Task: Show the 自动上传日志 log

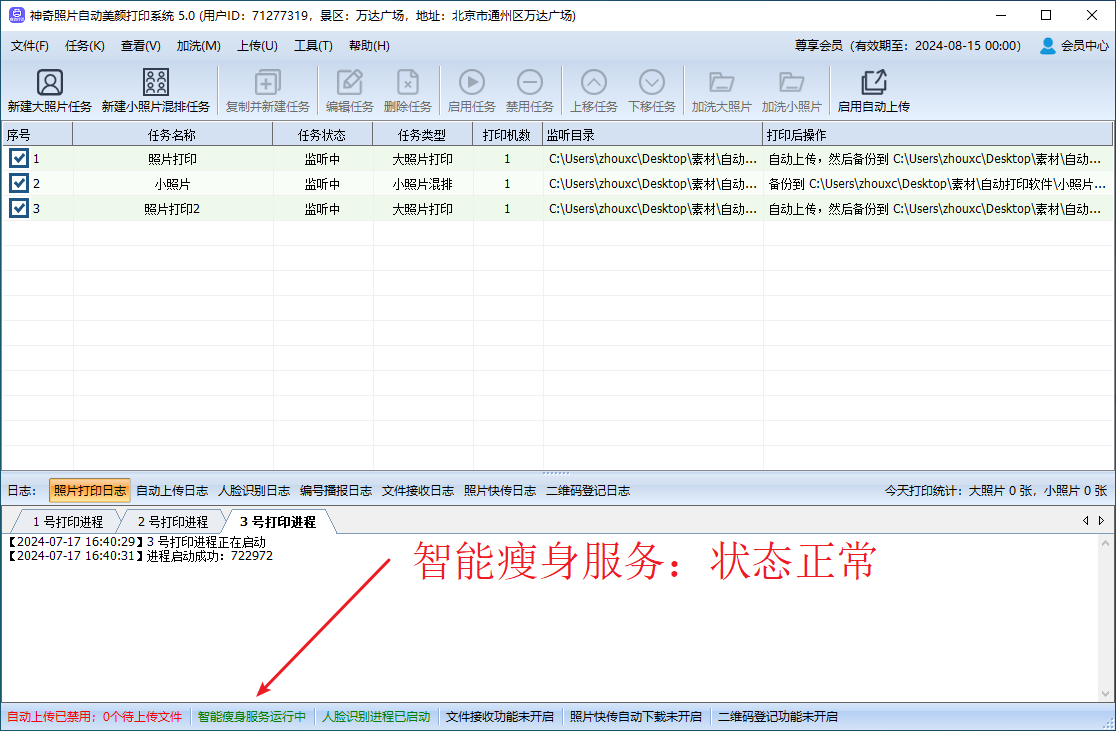Action: [172, 490]
